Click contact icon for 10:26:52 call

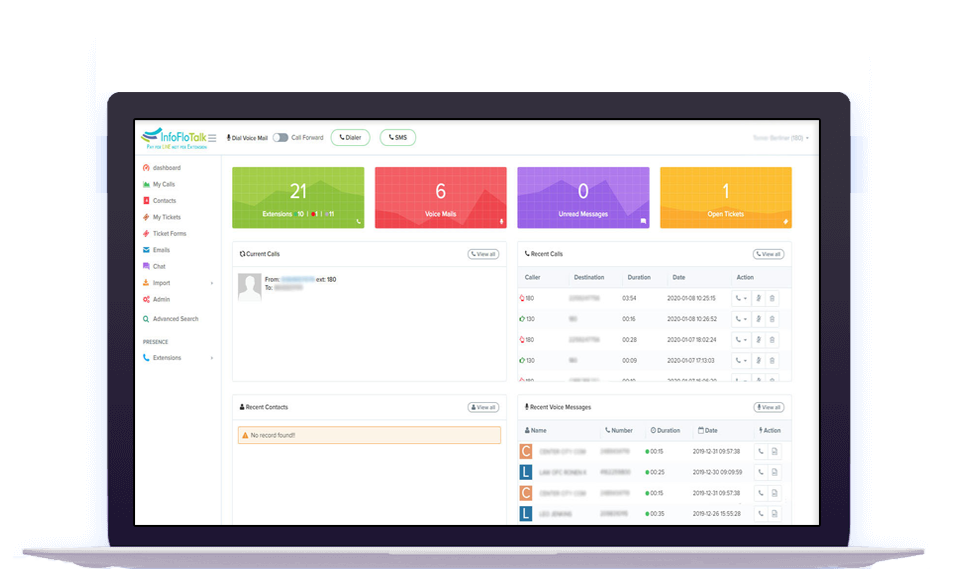758,319
